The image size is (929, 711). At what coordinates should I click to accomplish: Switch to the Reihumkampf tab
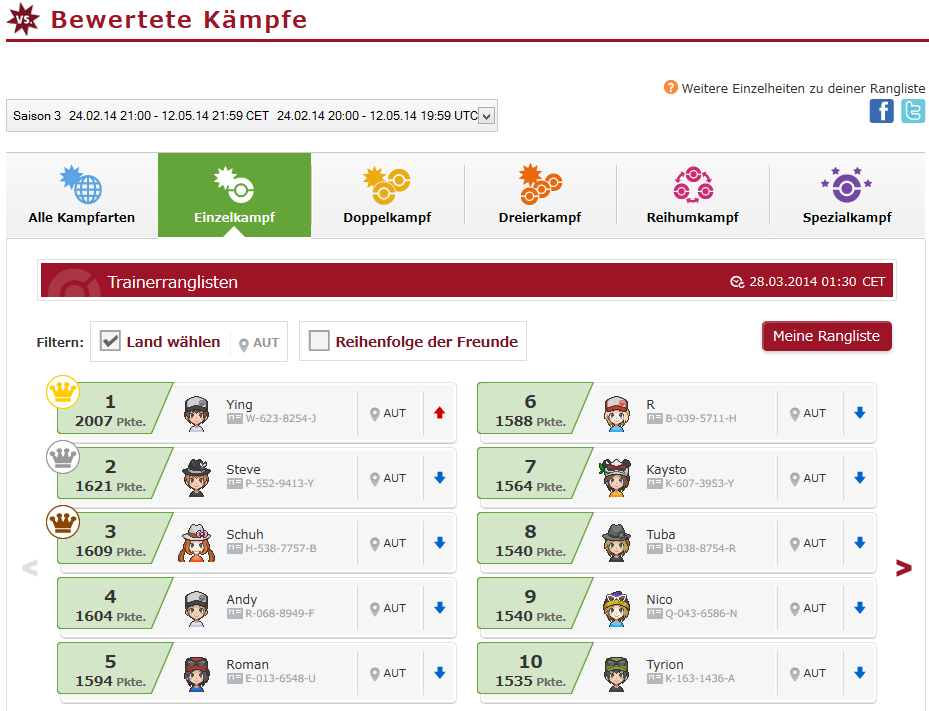click(x=693, y=195)
